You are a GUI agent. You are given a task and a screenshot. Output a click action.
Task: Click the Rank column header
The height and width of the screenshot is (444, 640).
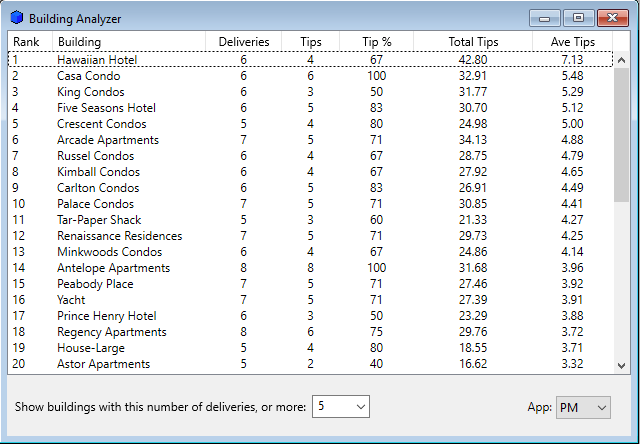(31, 42)
